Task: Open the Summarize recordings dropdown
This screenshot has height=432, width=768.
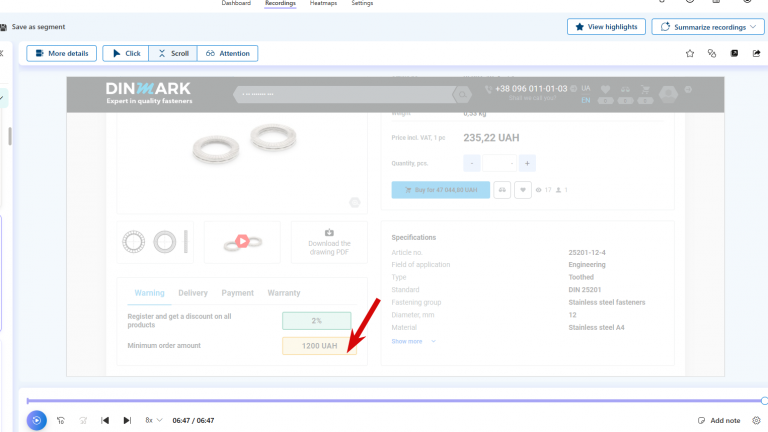Action: pos(708,27)
